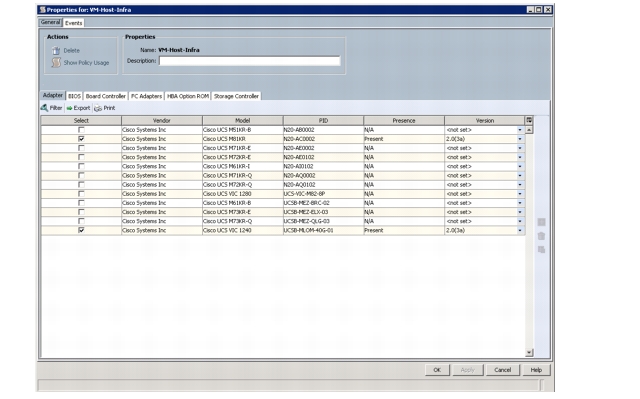The width and height of the screenshot is (640, 399).
Task: Click the Print printer icon
Action: point(98,108)
